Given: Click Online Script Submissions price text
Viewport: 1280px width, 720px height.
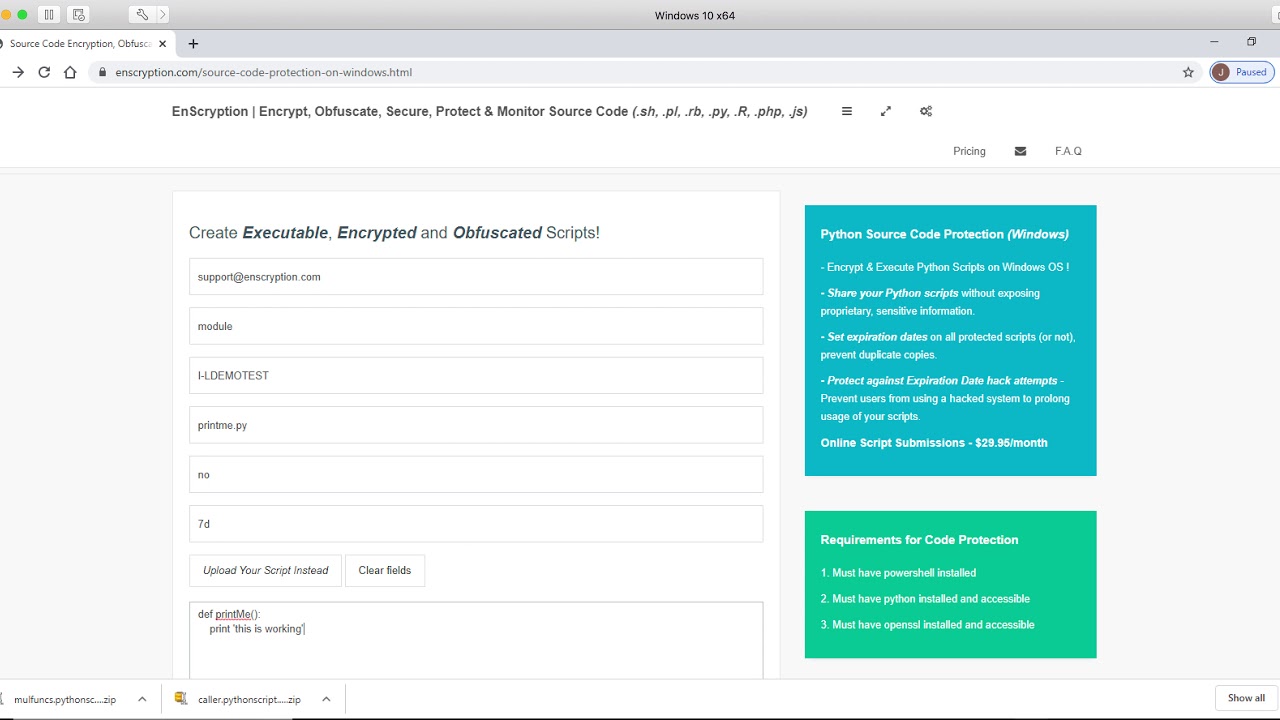Looking at the screenshot, I should coord(934,443).
